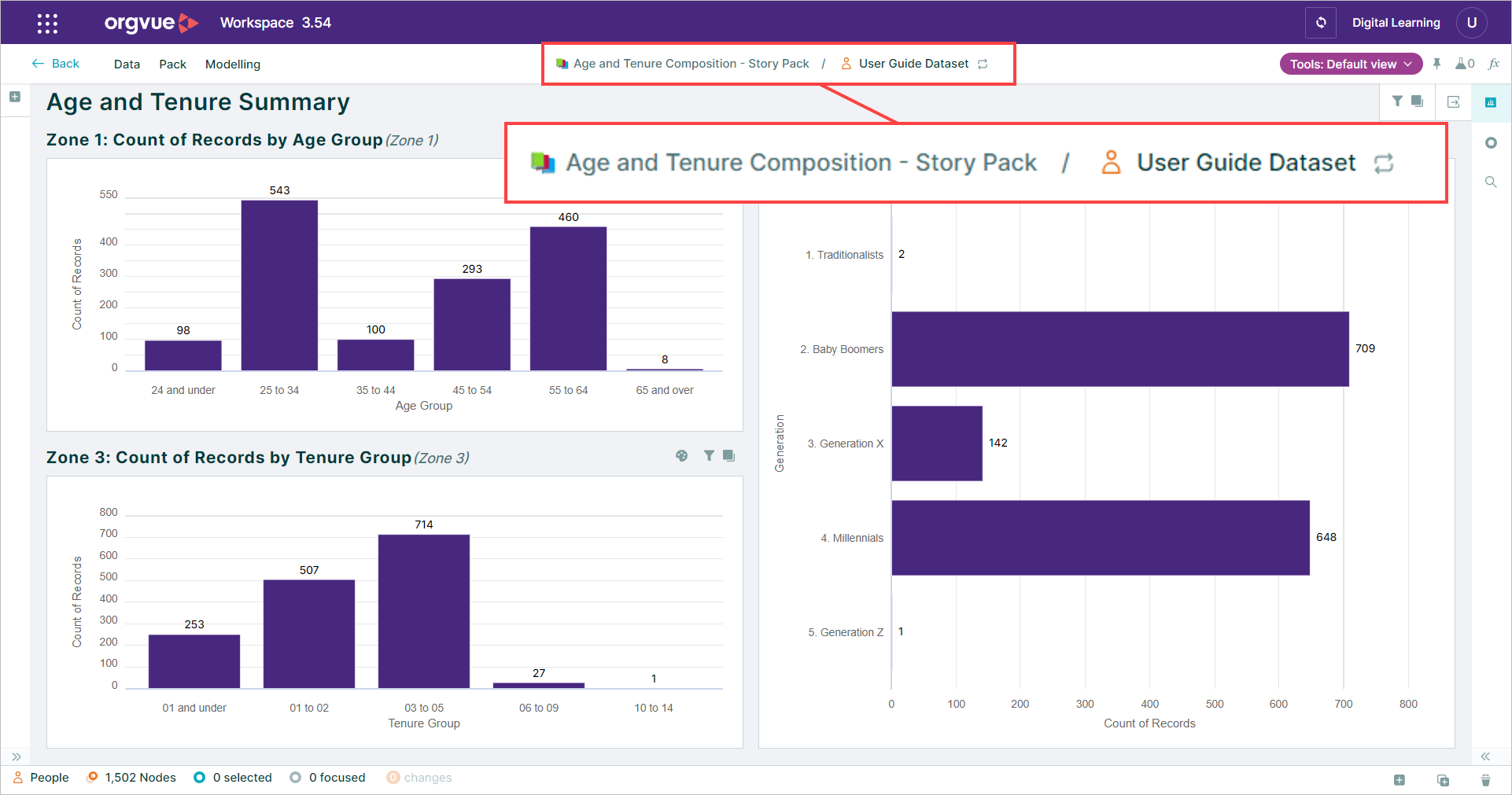This screenshot has height=795, width=1512.
Task: Open the fx expression editor
Action: 1494,64
